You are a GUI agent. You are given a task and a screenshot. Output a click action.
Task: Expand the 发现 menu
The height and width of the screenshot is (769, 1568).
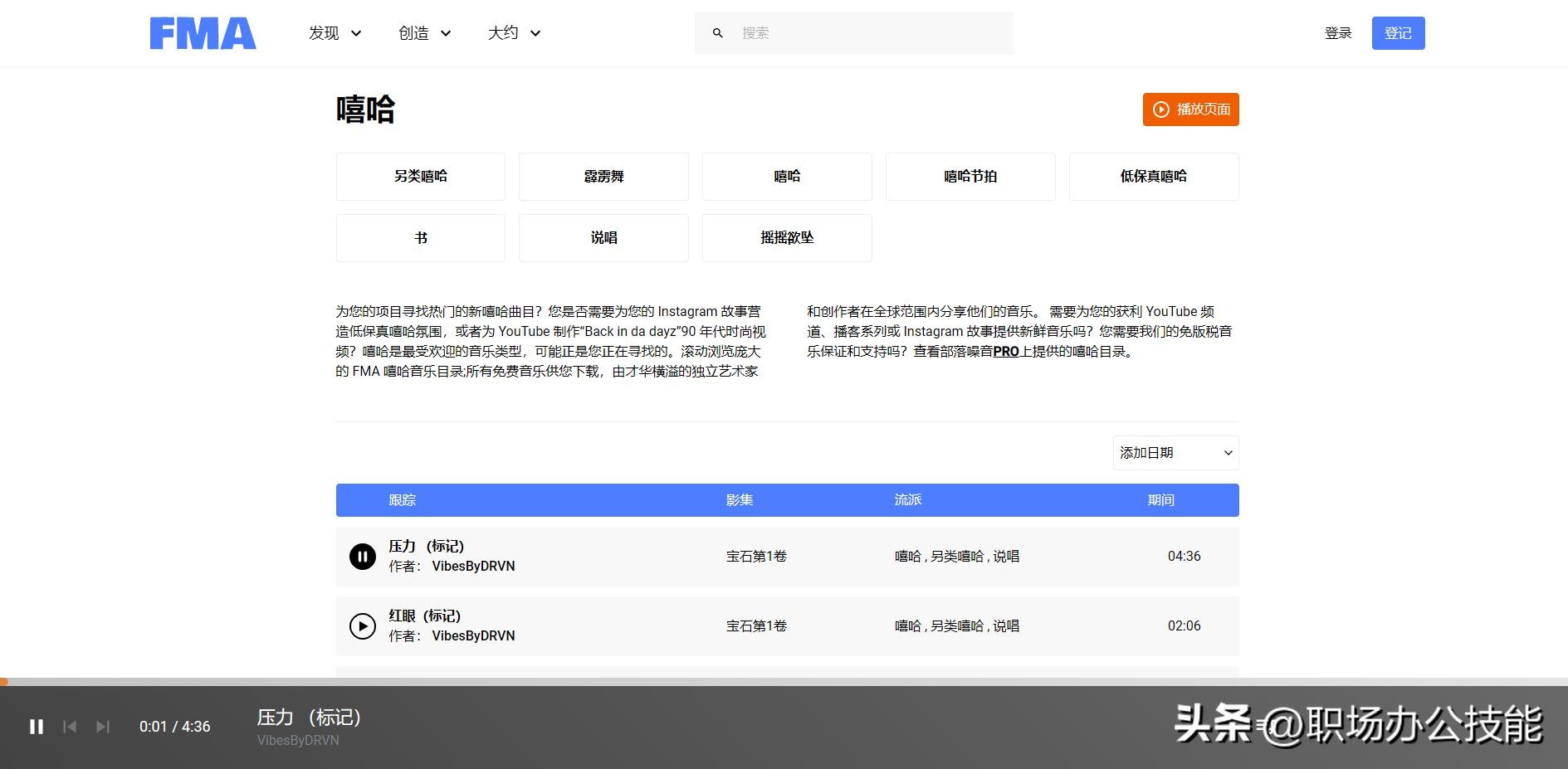tap(335, 33)
